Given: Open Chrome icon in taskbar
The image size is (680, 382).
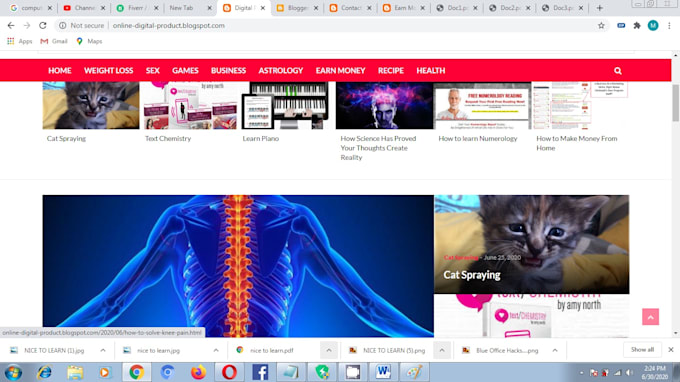Looking at the screenshot, I should coord(136,372).
